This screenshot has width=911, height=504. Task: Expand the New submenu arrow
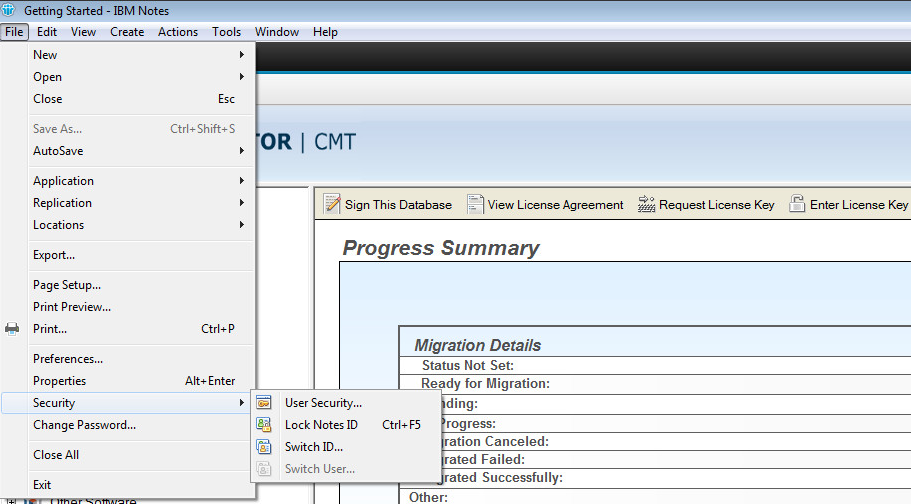242,55
